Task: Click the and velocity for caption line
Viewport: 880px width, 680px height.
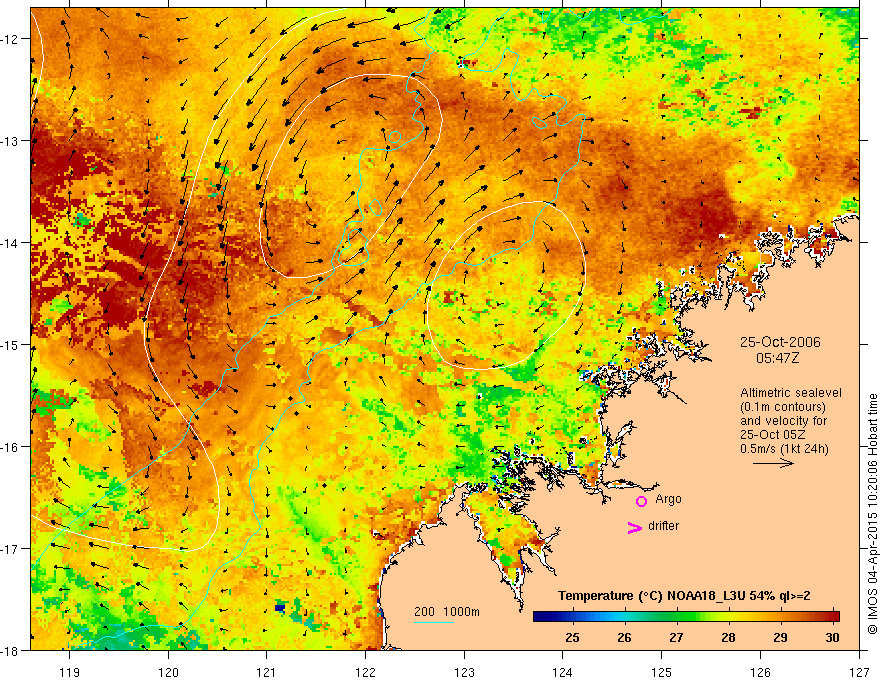Action: (x=783, y=421)
